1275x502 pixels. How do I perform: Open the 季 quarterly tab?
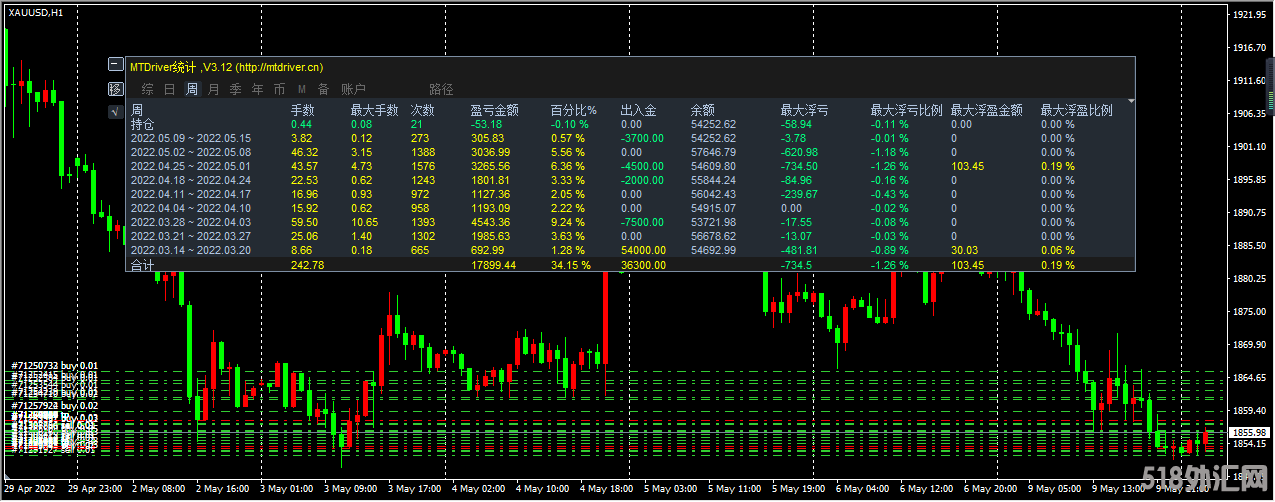(x=236, y=90)
